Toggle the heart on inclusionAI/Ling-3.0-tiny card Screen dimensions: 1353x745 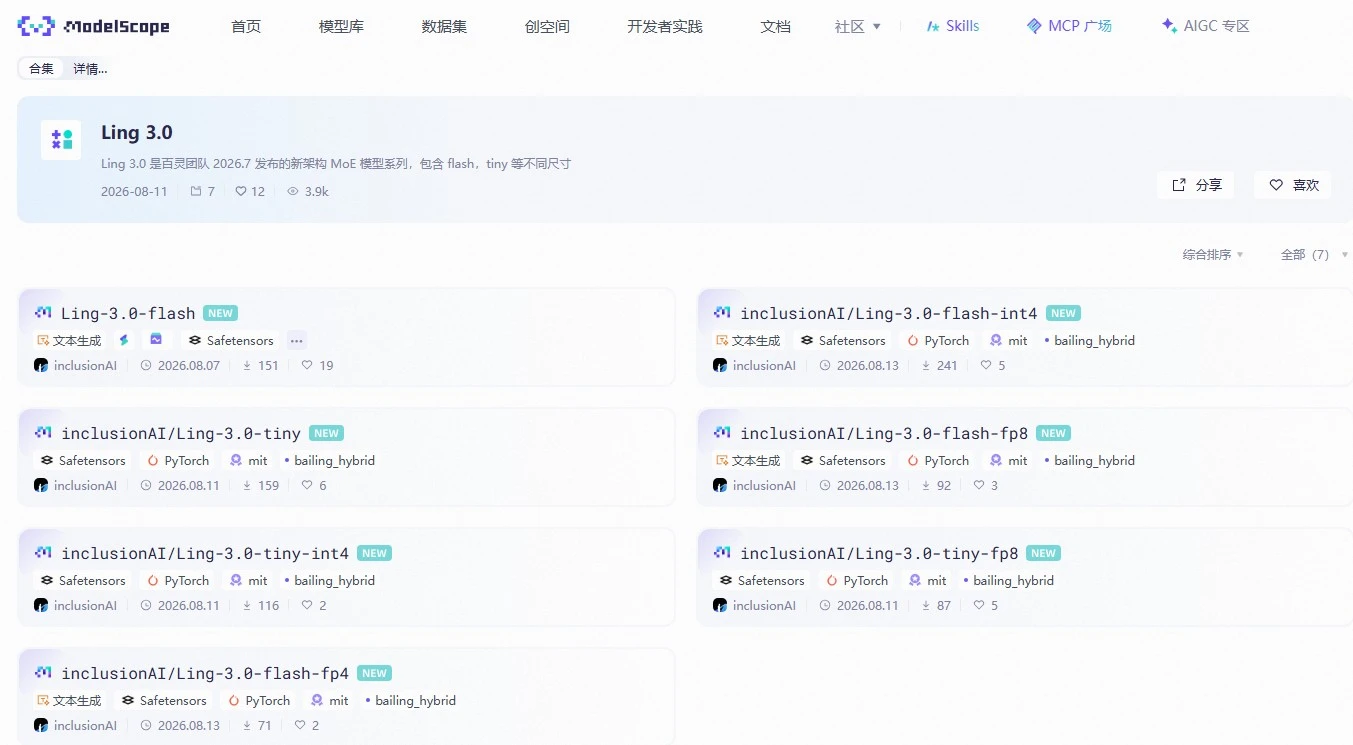click(307, 485)
